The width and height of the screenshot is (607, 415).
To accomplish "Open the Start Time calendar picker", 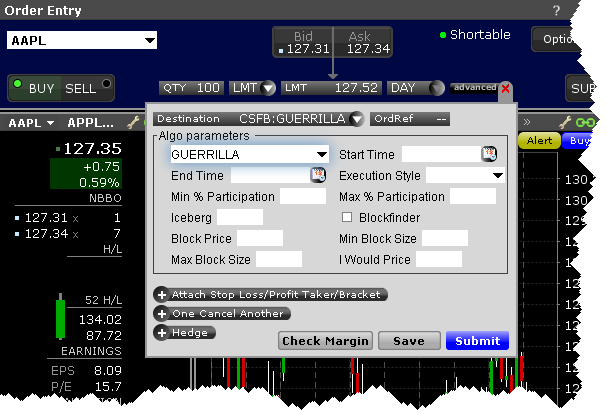I will [490, 154].
